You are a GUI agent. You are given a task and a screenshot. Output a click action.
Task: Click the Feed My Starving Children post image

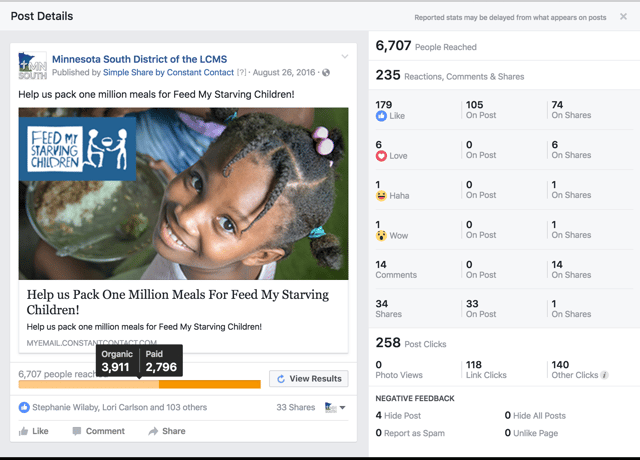pyautogui.click(x=183, y=193)
